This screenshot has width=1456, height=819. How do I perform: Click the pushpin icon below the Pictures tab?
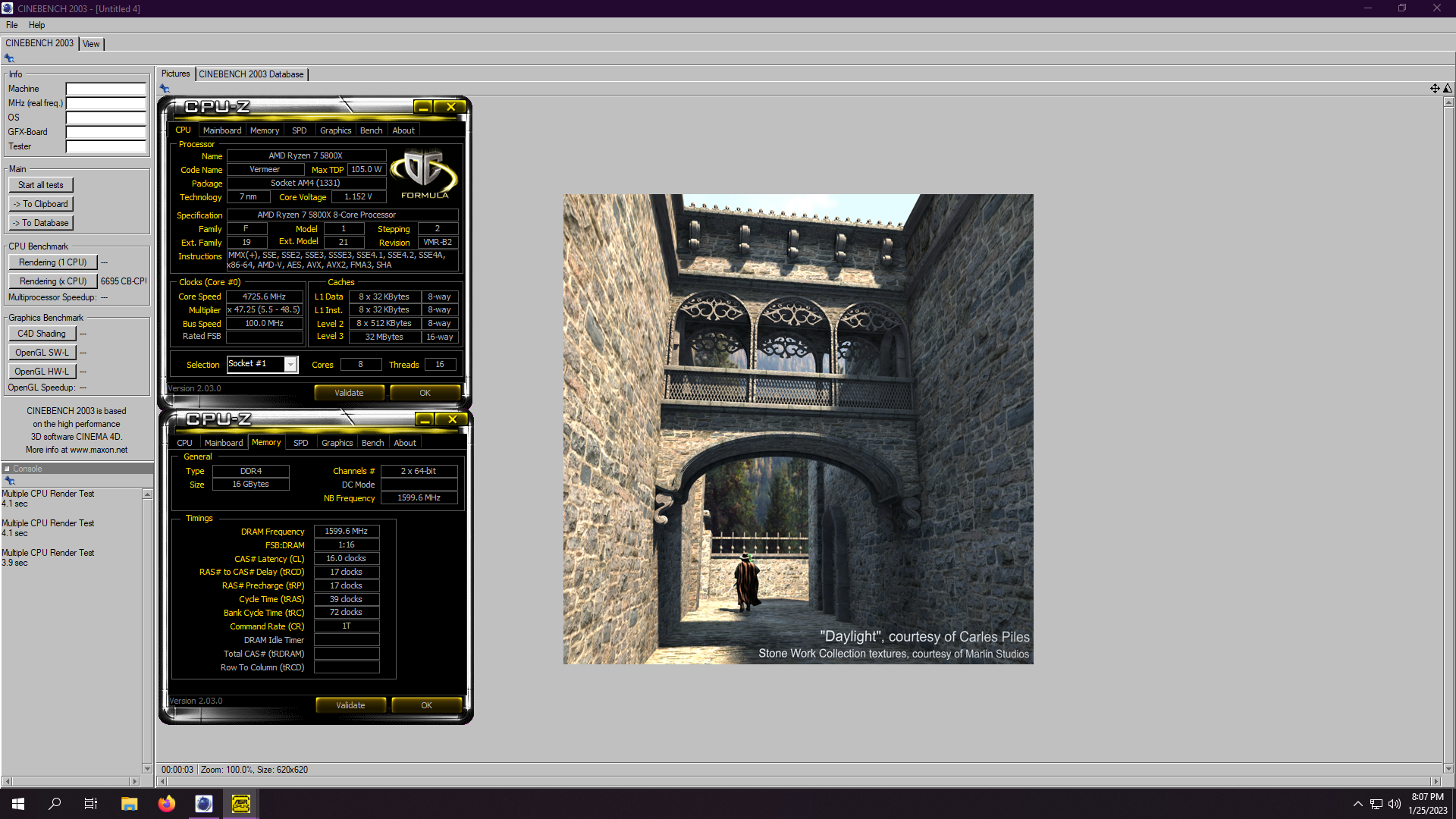(x=165, y=89)
